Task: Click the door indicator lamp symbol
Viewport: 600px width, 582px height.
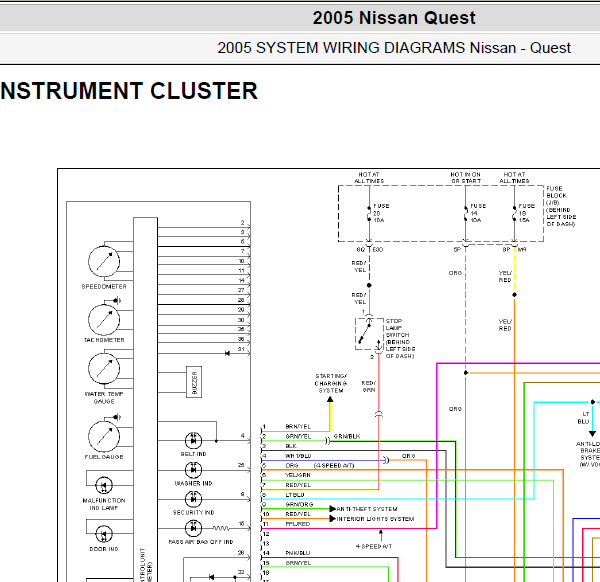Action: pos(104,535)
